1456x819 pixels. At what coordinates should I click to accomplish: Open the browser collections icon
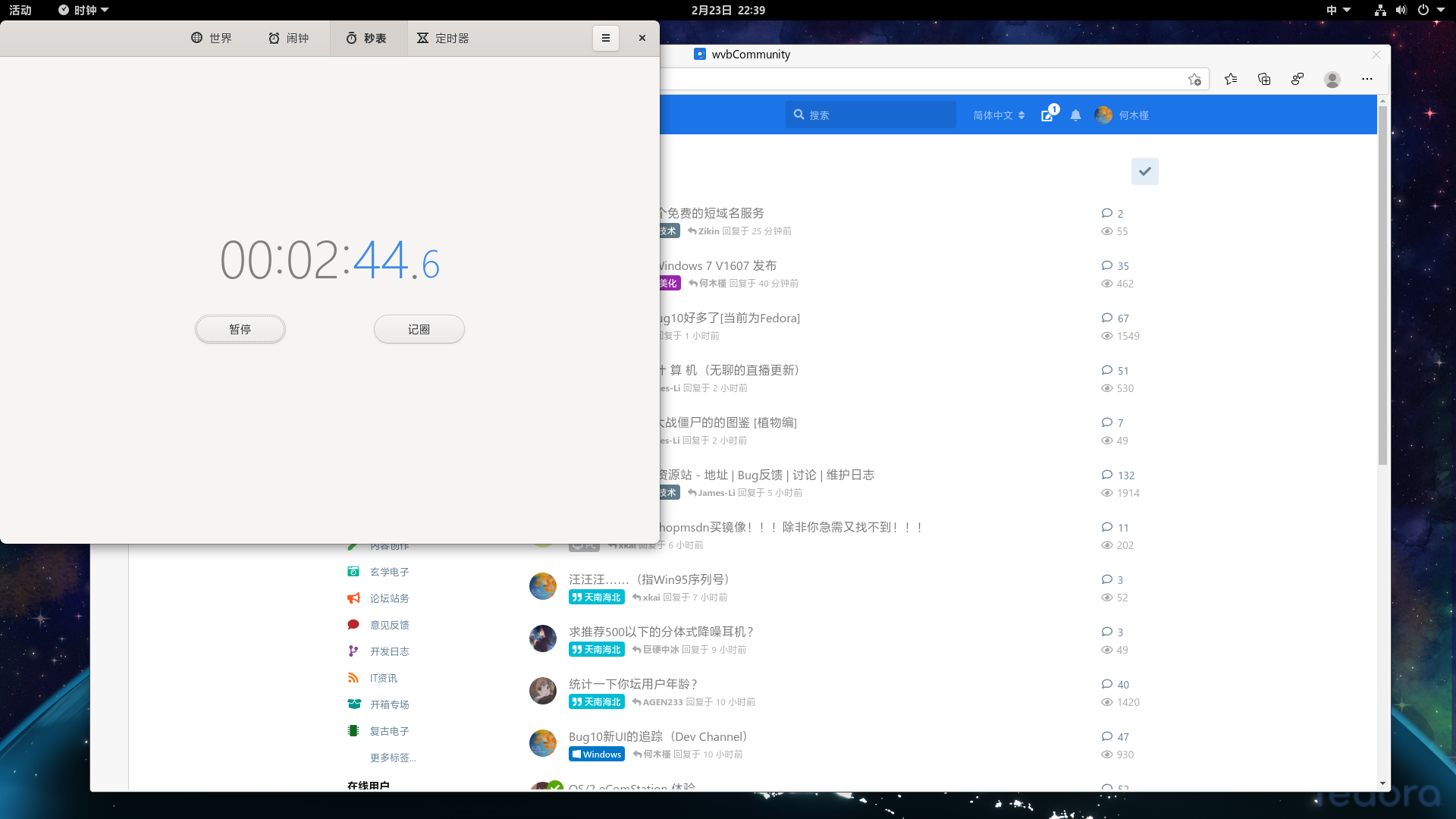(x=1264, y=79)
